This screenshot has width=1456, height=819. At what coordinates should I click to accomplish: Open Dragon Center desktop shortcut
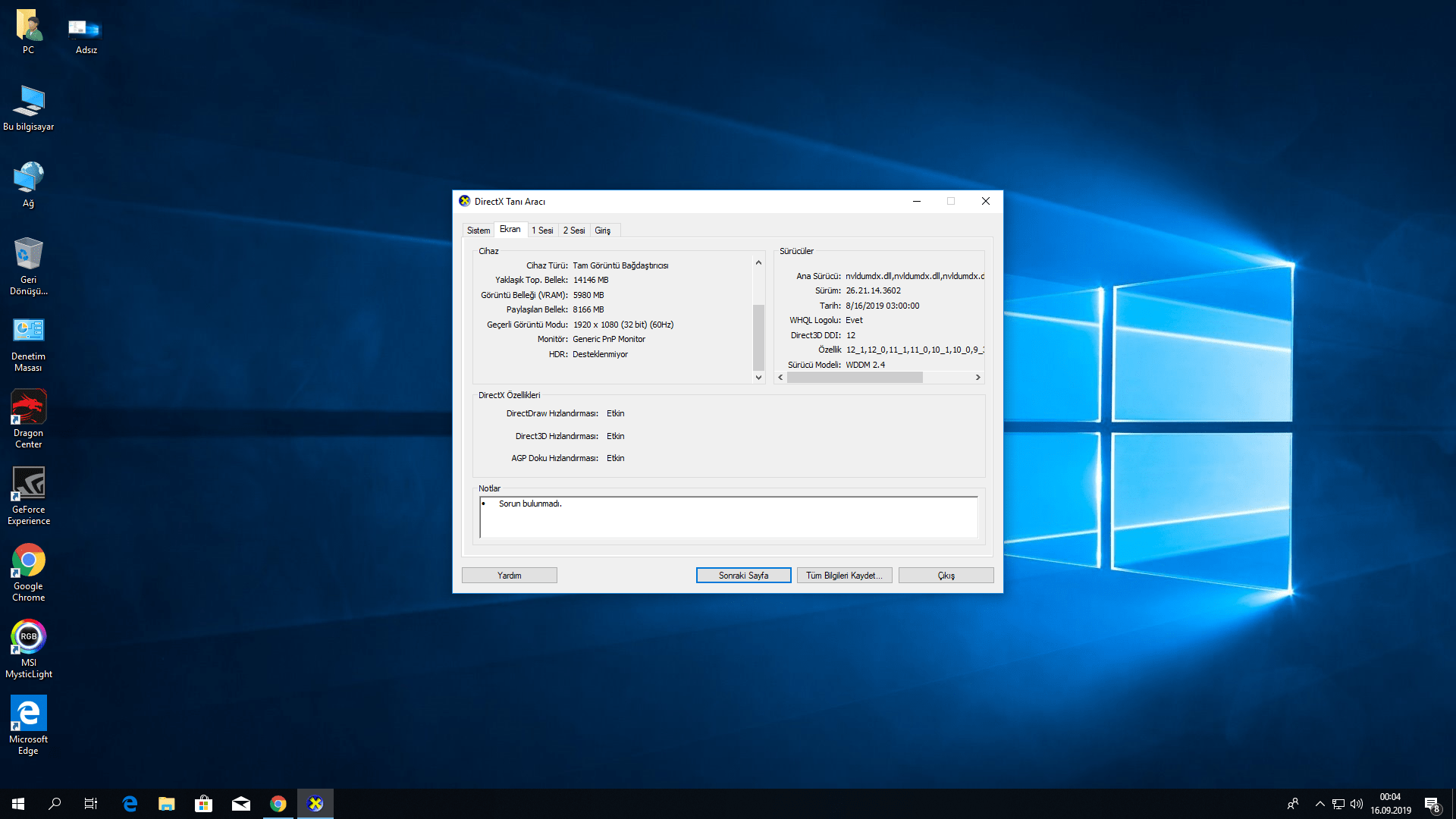28,409
